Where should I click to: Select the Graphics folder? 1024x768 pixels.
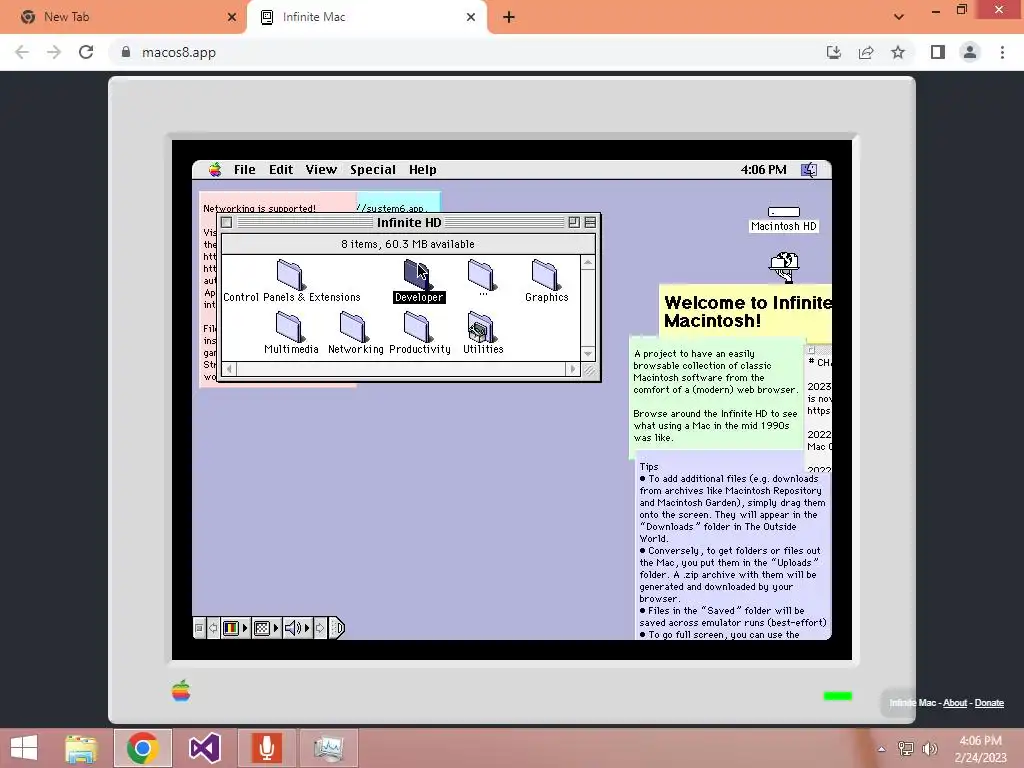point(547,281)
